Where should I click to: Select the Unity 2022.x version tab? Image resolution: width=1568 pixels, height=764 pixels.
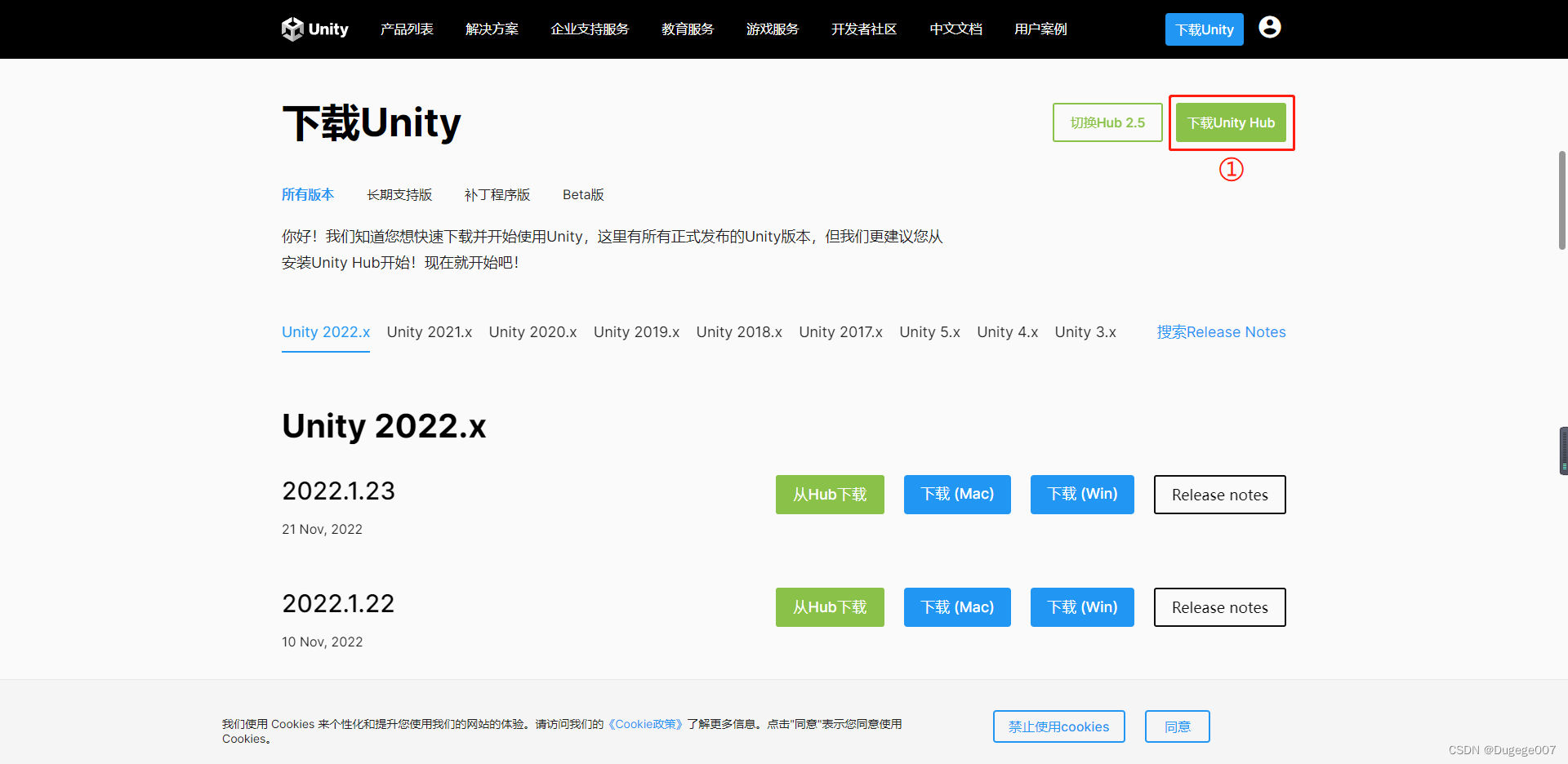point(326,332)
